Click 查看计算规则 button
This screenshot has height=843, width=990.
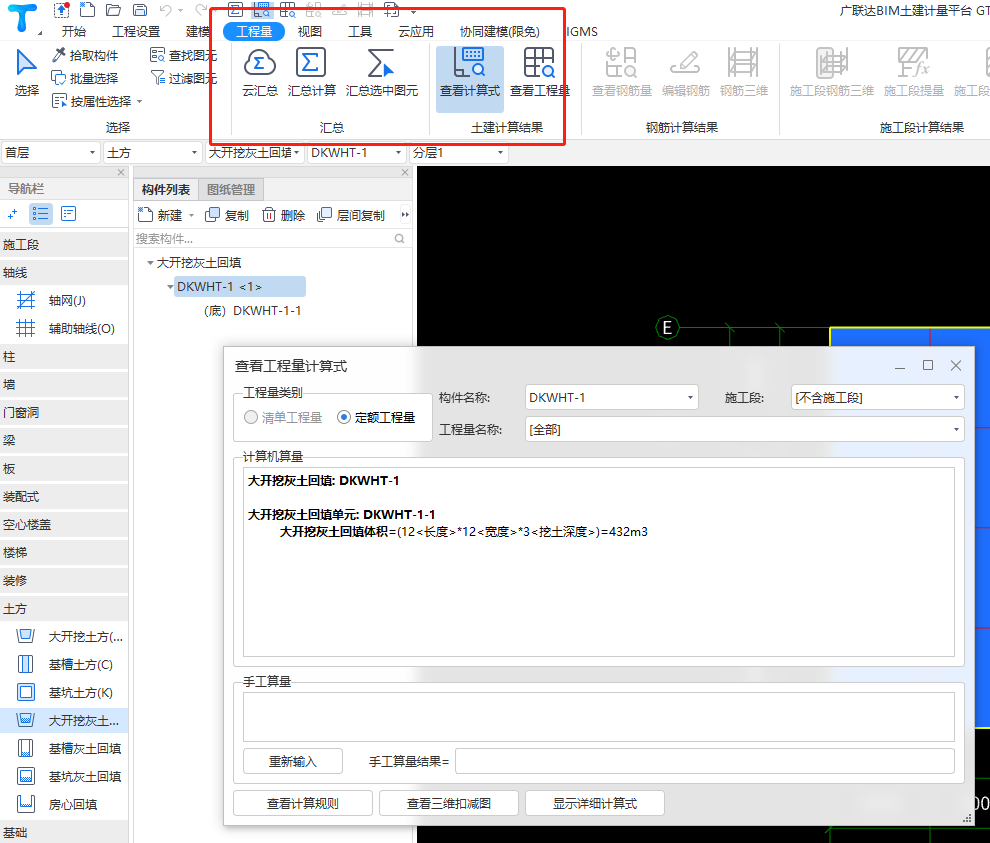coord(302,803)
